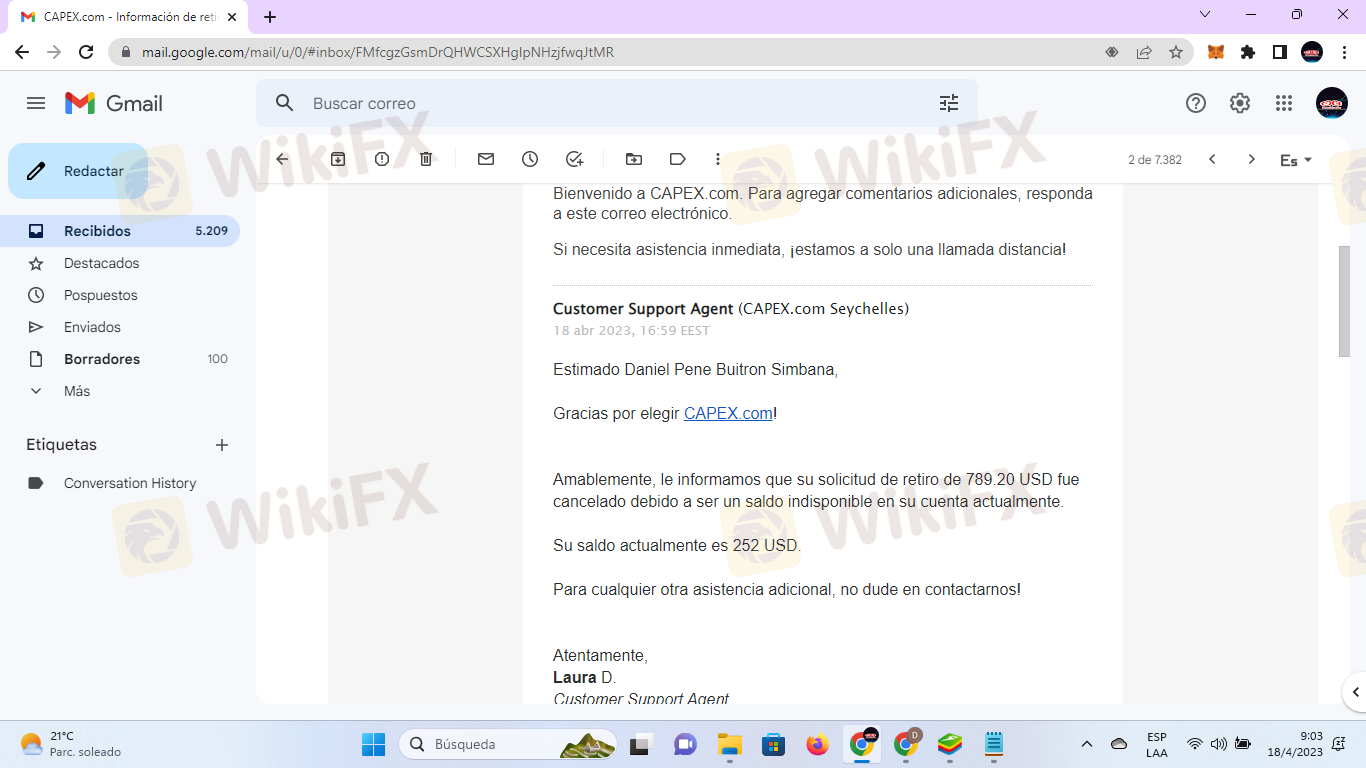The width and height of the screenshot is (1366, 768).
Task: Show search options filter icon
Action: (949, 103)
